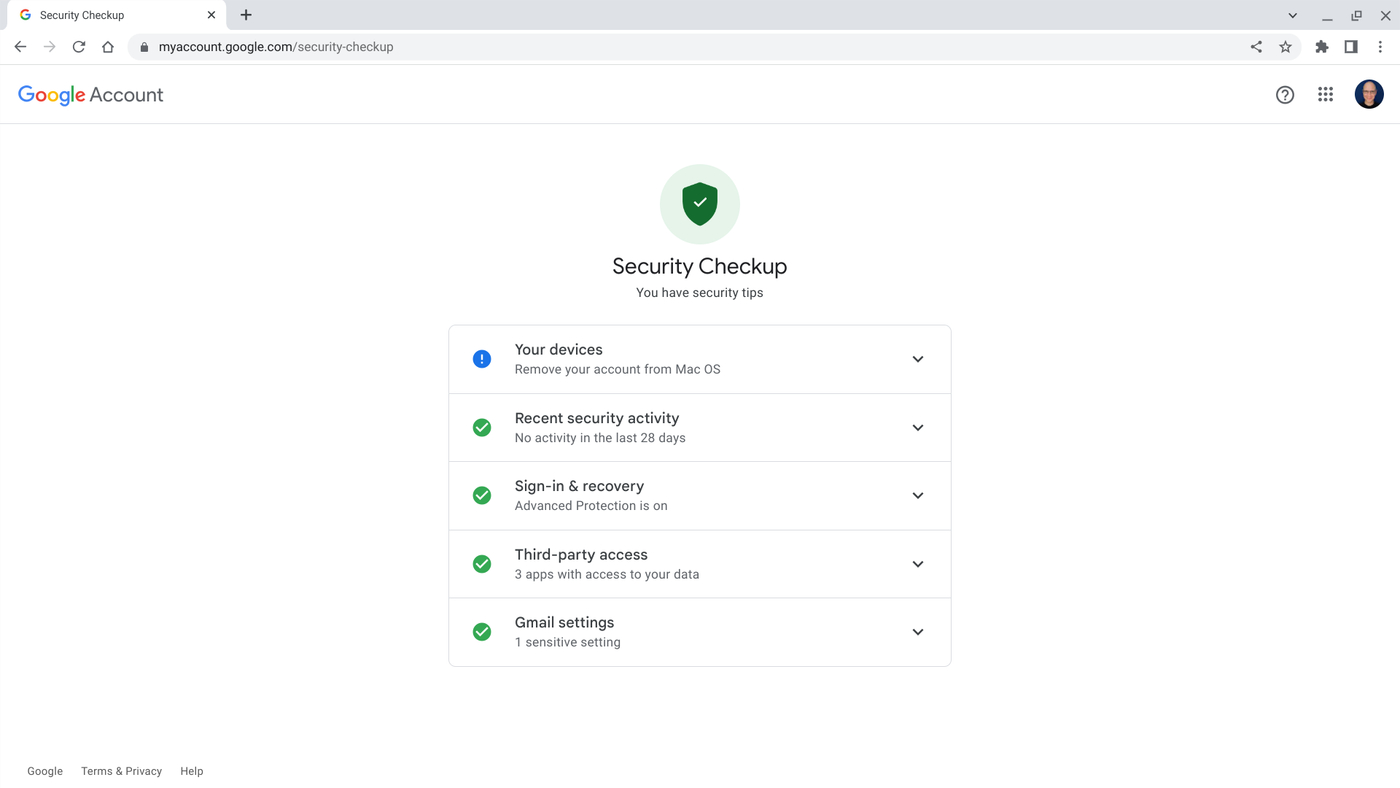
Task: Expand the Sign-in & recovery section
Action: click(916, 495)
